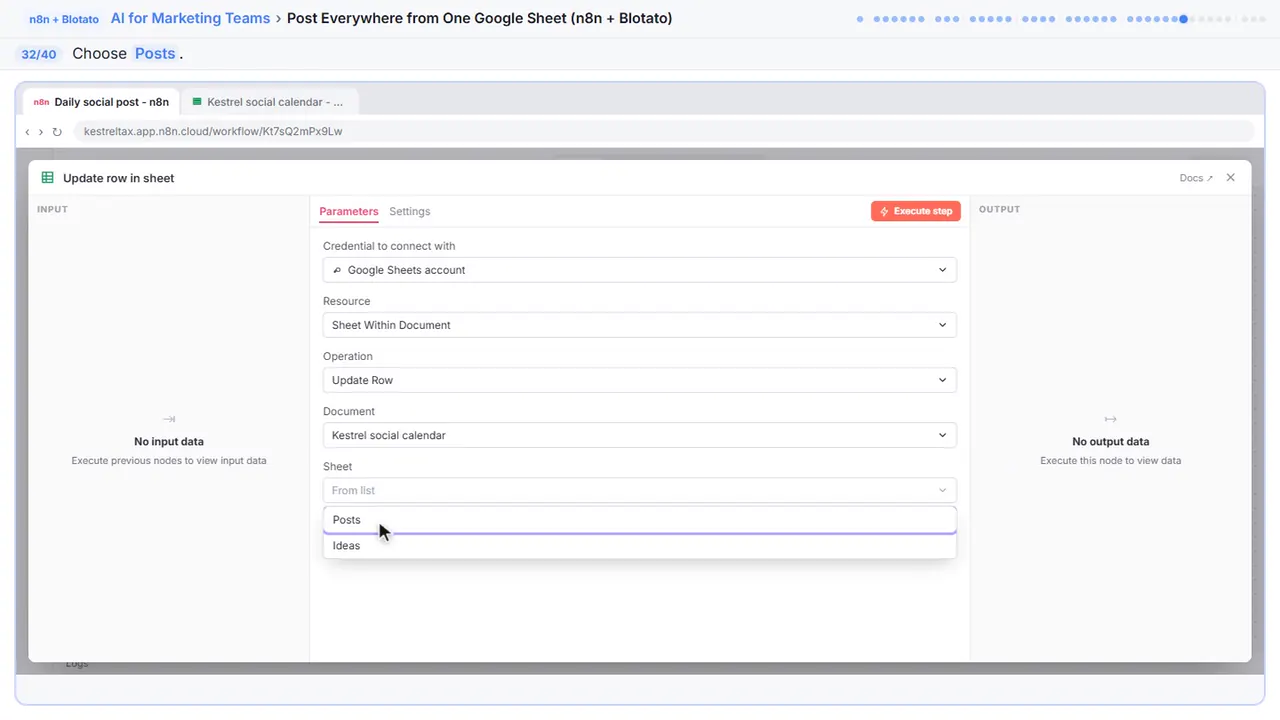1280x720 pixels.
Task: Click the n8n favicon on the first tab
Action: coord(41,102)
